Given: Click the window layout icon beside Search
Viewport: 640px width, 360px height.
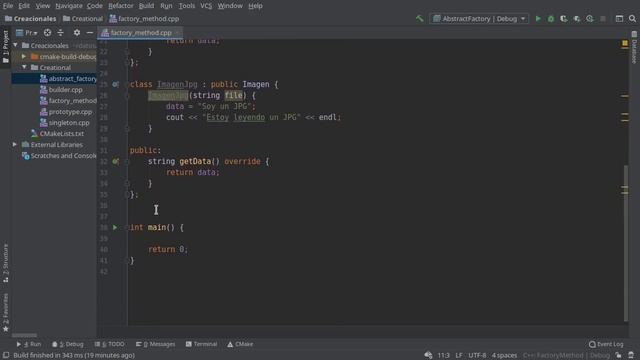Looking at the screenshot, I should pos(619,19).
